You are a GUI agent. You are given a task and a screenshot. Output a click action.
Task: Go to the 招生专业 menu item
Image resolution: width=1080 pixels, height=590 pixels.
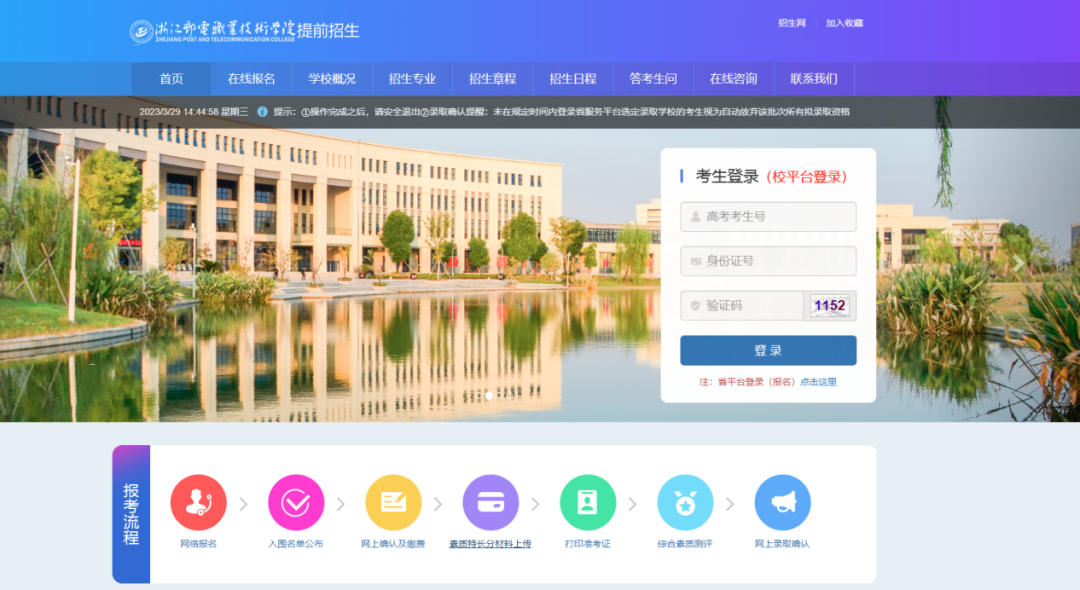(x=412, y=79)
